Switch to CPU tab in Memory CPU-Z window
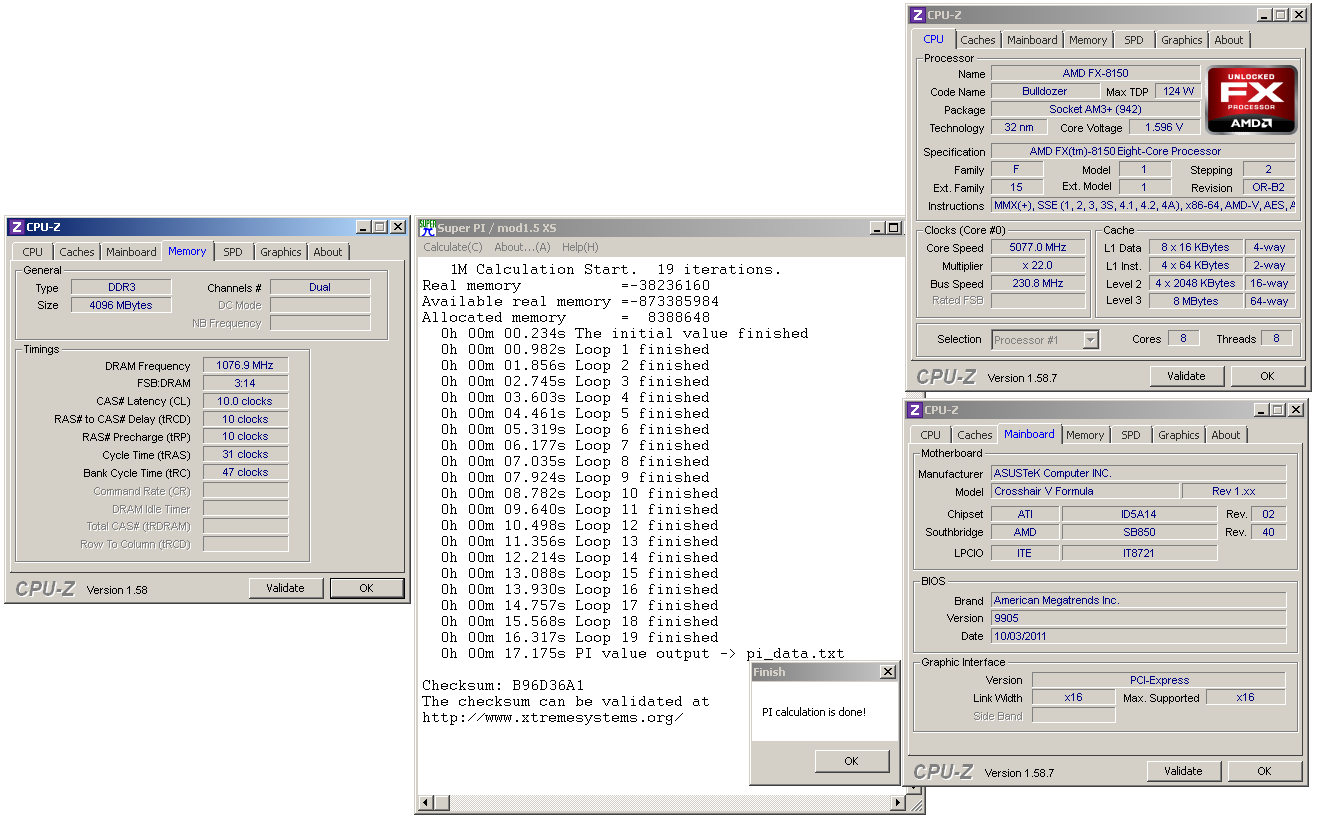This screenshot has width=1317, height=819. click(33, 252)
